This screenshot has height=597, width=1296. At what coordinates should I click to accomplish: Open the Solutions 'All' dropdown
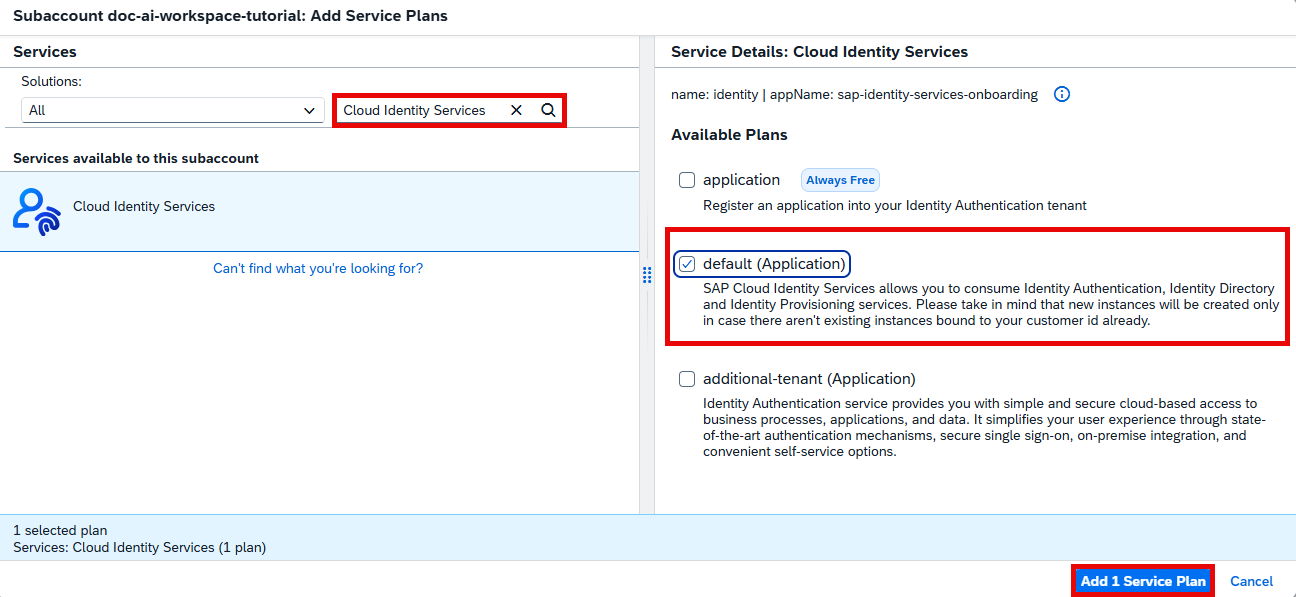[x=173, y=110]
